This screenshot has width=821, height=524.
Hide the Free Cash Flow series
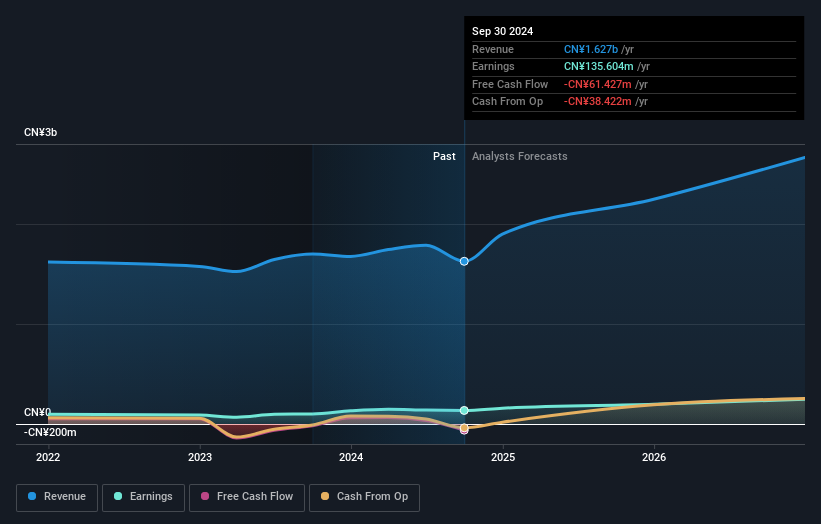pos(248,497)
